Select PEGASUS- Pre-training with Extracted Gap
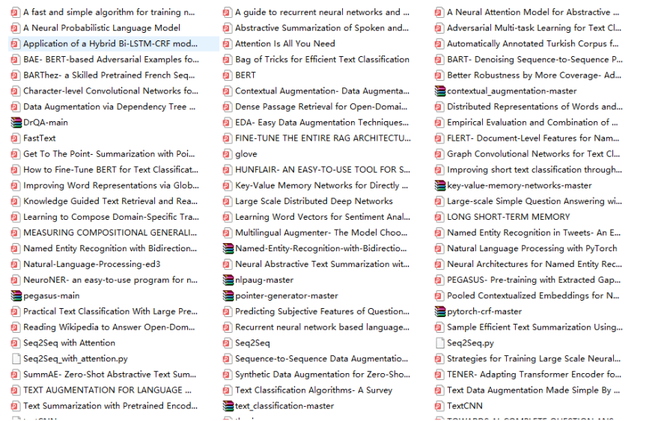 click(x=534, y=280)
